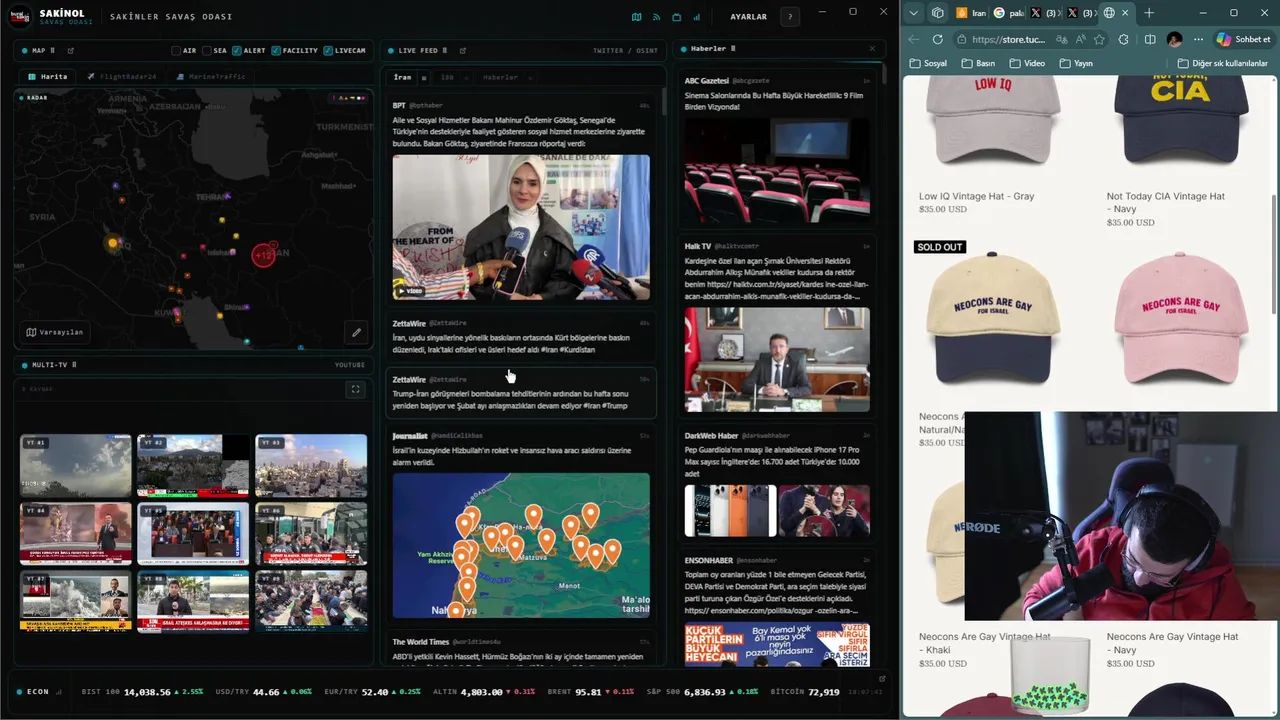
Task: Reload the page in the Edge browser
Action: coord(937,39)
